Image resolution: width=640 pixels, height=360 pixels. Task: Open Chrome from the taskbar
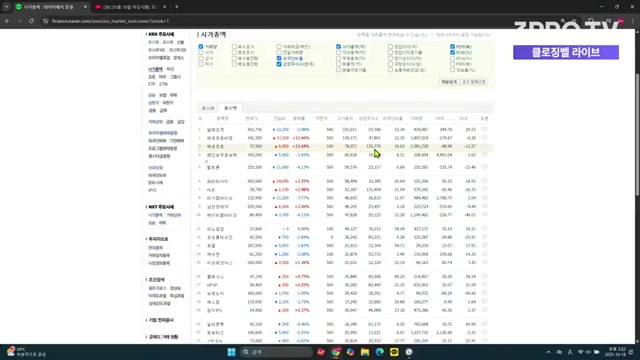[336, 352]
